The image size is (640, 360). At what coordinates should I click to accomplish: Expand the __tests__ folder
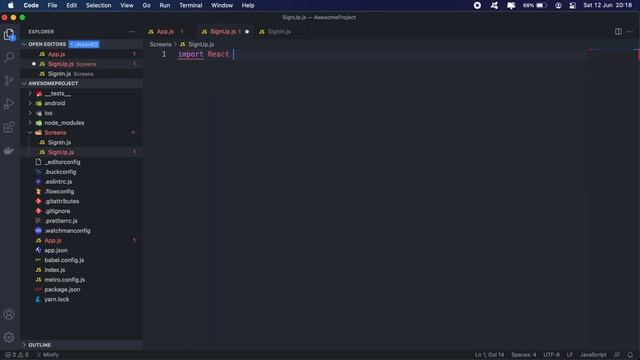tap(30, 93)
